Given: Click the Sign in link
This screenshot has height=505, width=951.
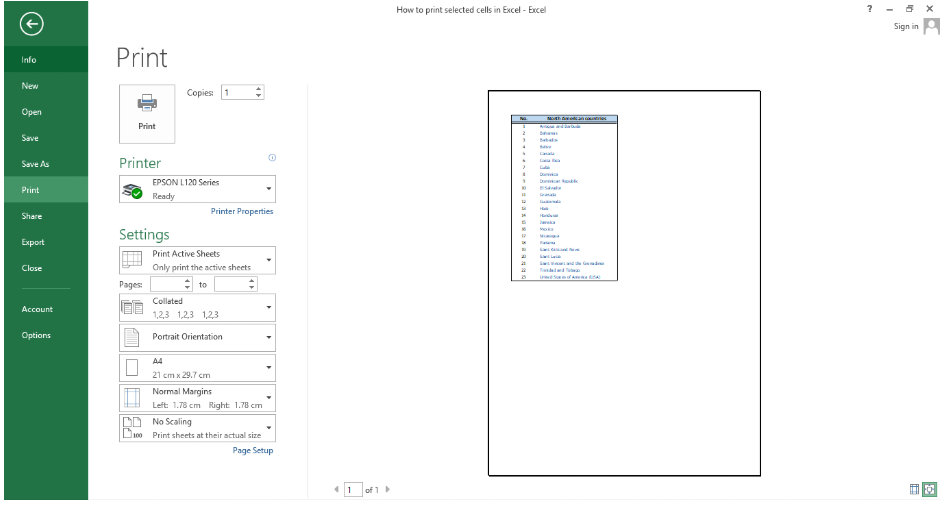Looking at the screenshot, I should click(x=906, y=26).
